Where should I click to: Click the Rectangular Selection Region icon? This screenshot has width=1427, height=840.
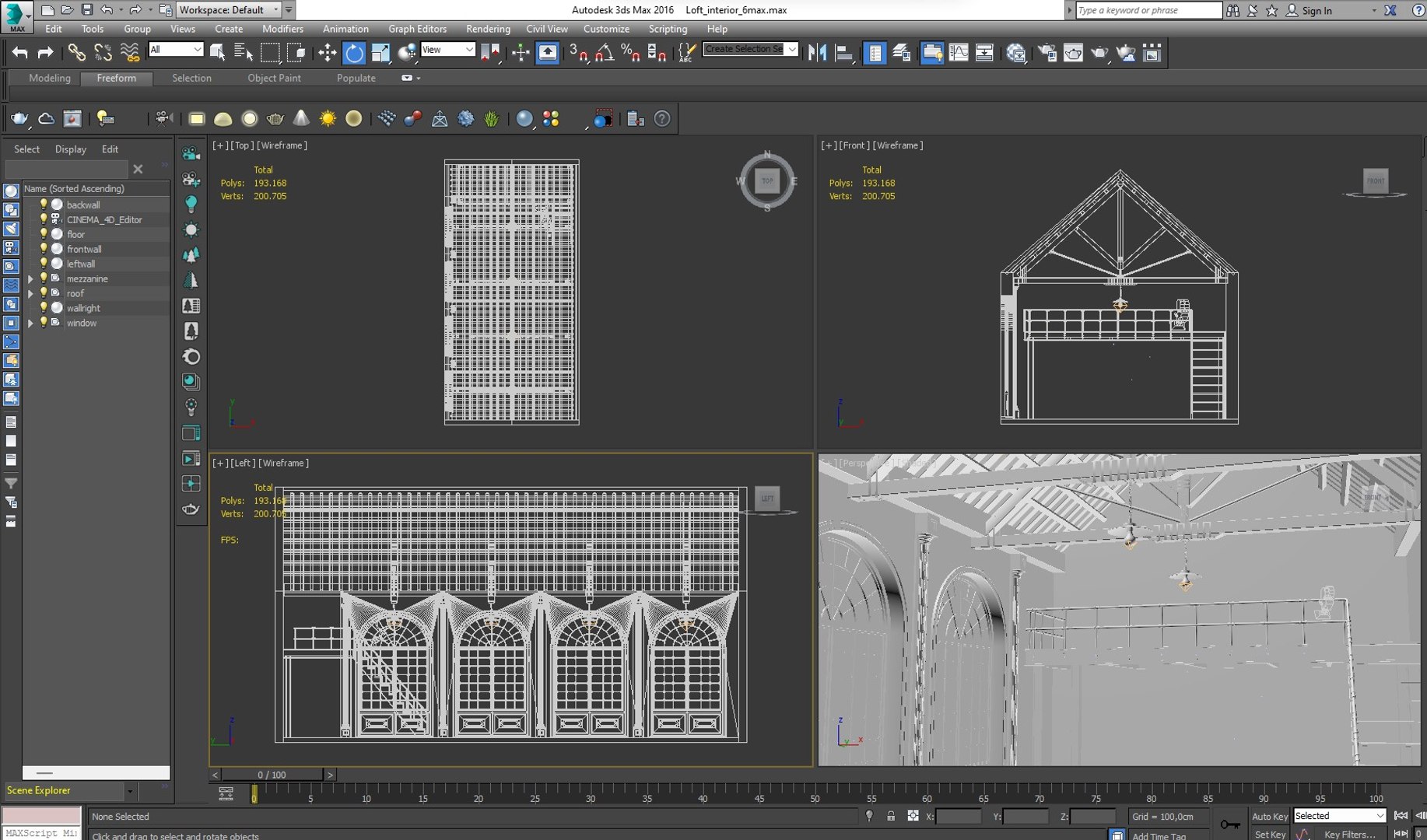click(270, 53)
